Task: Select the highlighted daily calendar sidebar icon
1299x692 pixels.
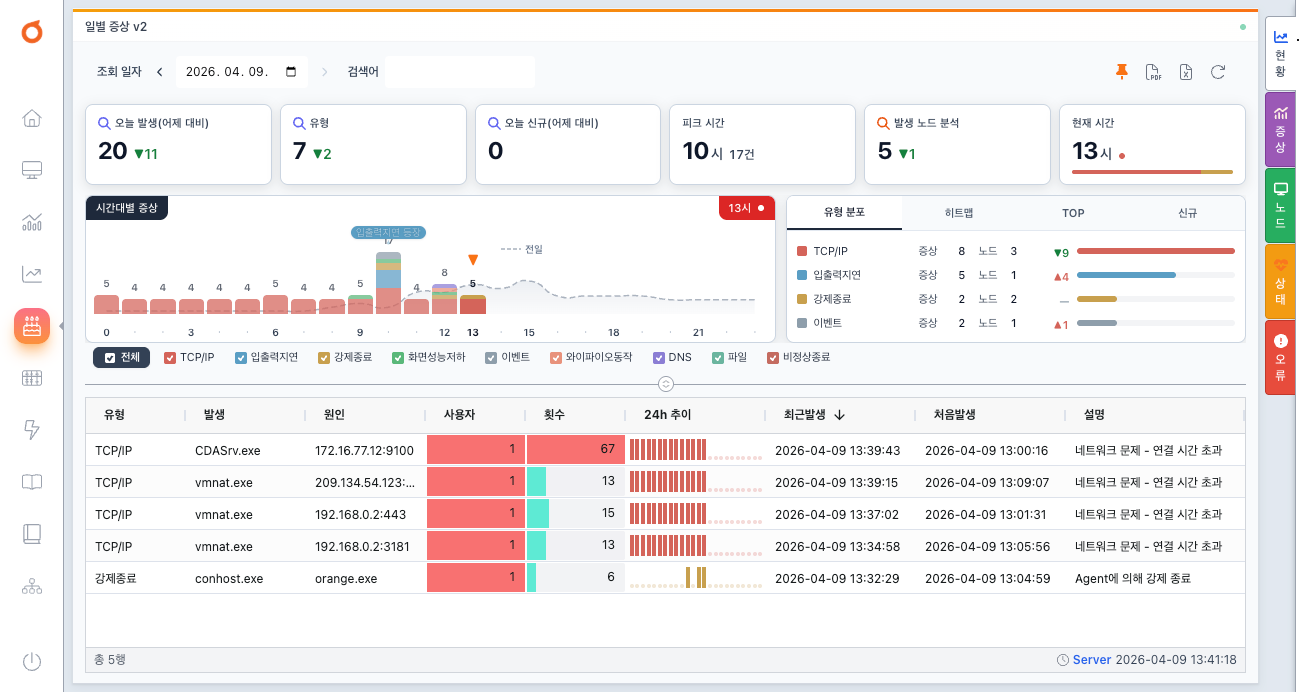Action: (x=32, y=326)
